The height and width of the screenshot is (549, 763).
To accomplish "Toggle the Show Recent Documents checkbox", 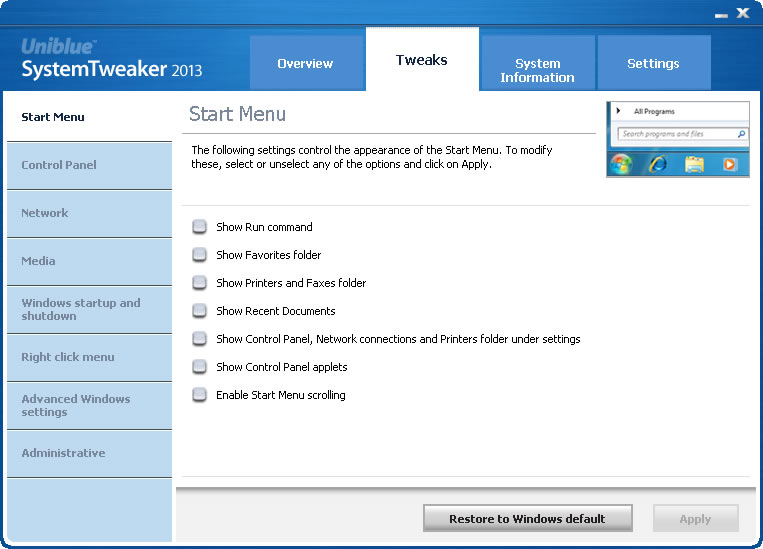I will coord(199,311).
